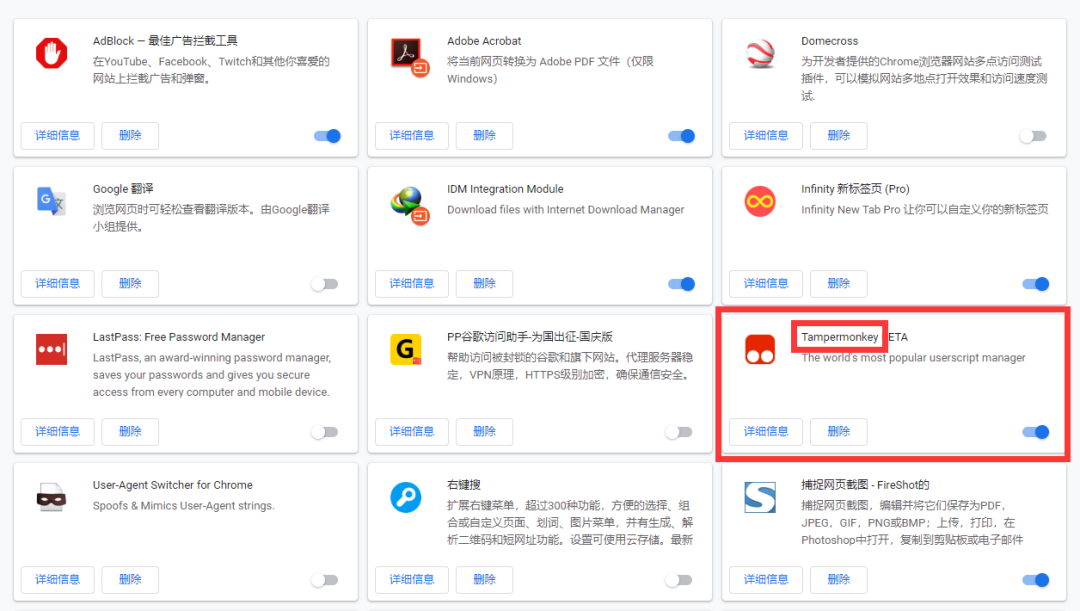Click the "LastPass: Free Password Manager" title
Screen dimensions: 1080x611
coord(179,337)
